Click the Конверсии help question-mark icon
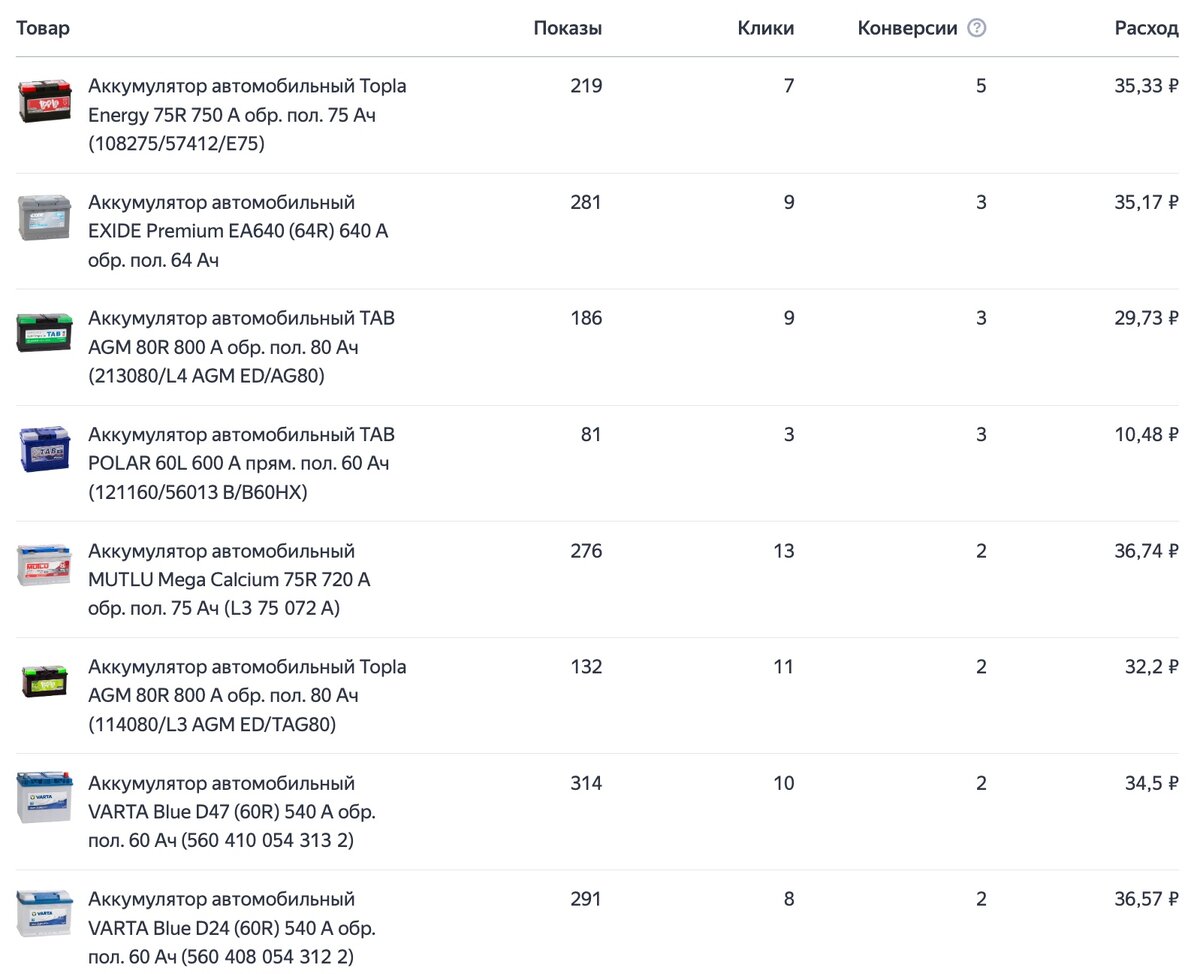Image resolution: width=1200 pixels, height=974 pixels. [x=977, y=28]
